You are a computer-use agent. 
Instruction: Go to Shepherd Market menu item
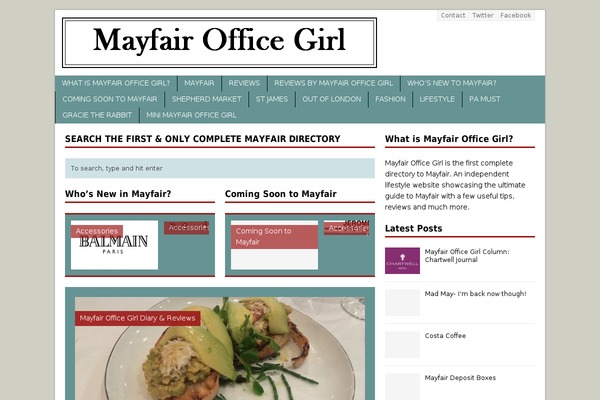[x=207, y=99]
